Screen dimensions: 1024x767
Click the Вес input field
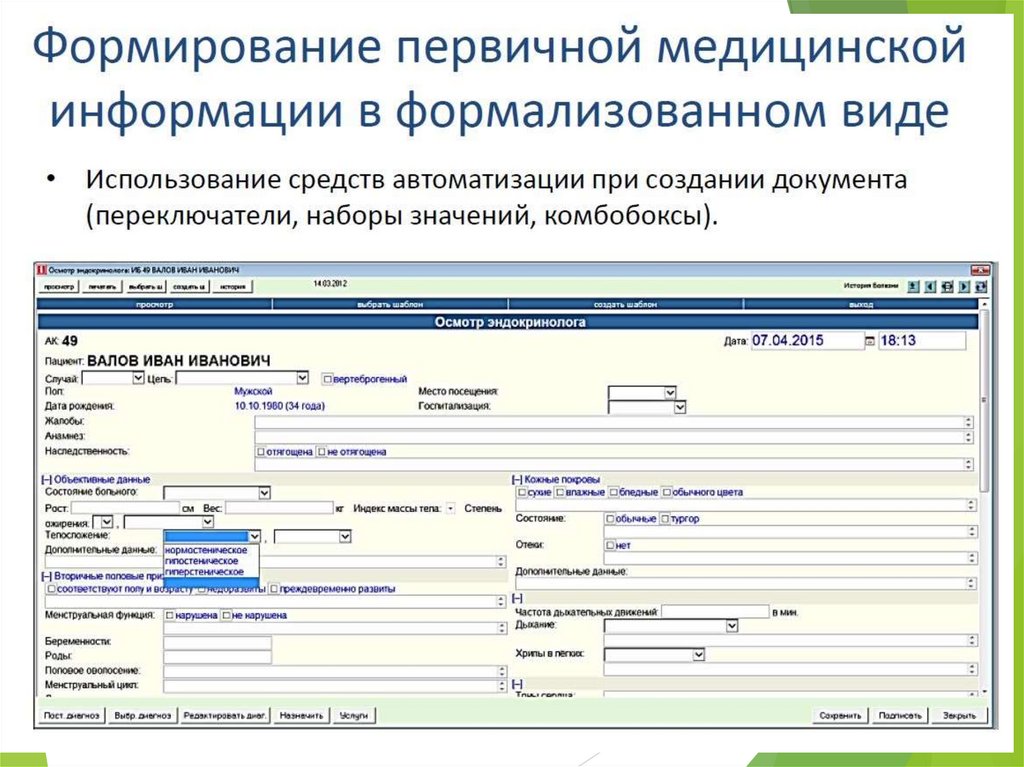pos(280,508)
